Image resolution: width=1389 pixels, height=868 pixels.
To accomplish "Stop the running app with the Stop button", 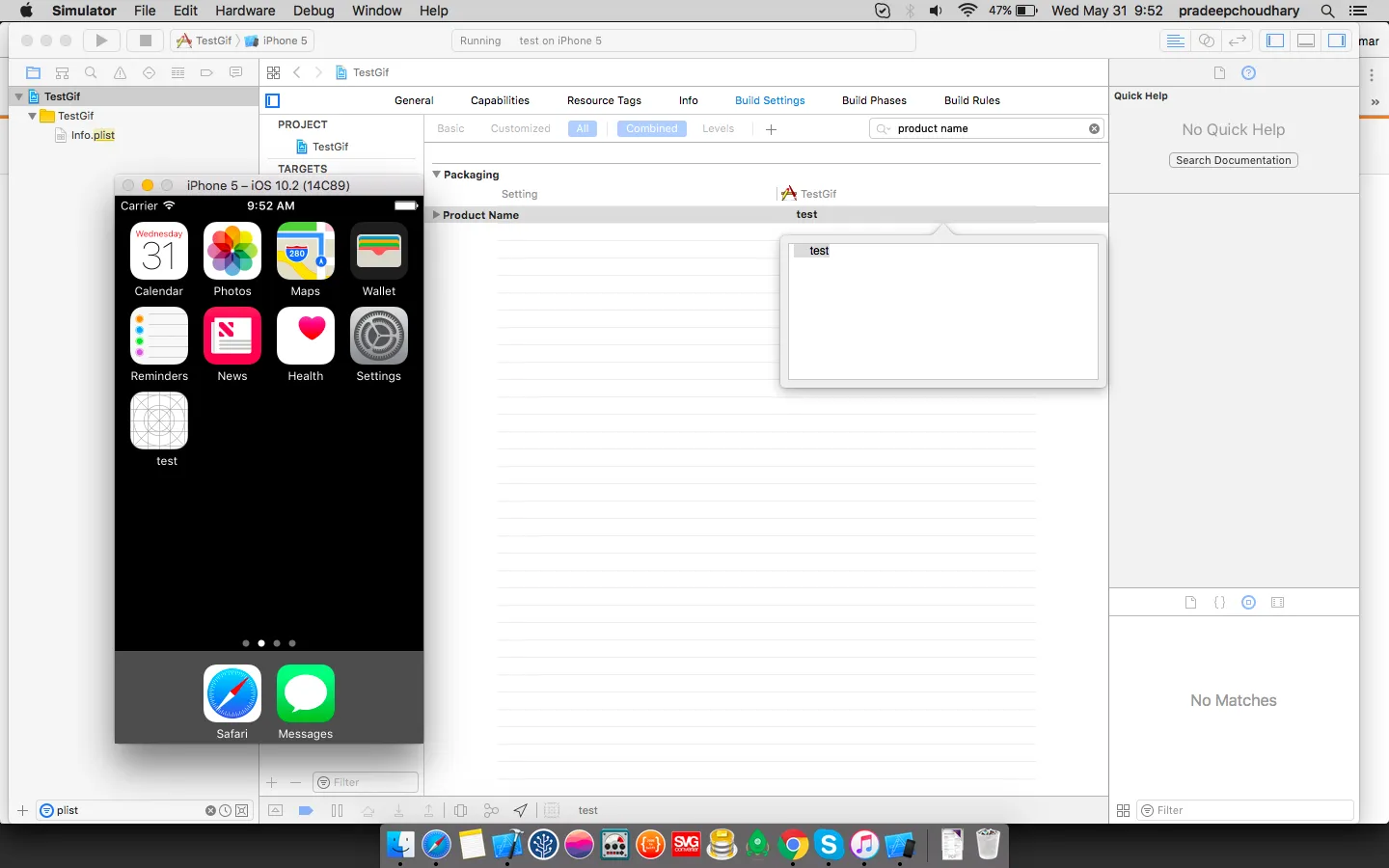I will point(146,41).
